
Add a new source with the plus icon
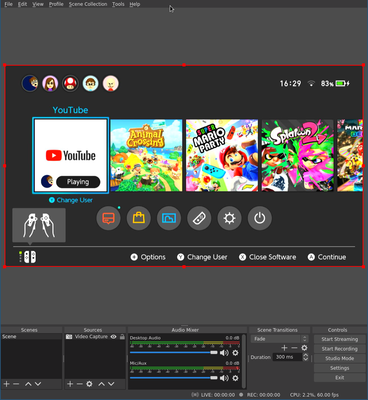point(70,384)
